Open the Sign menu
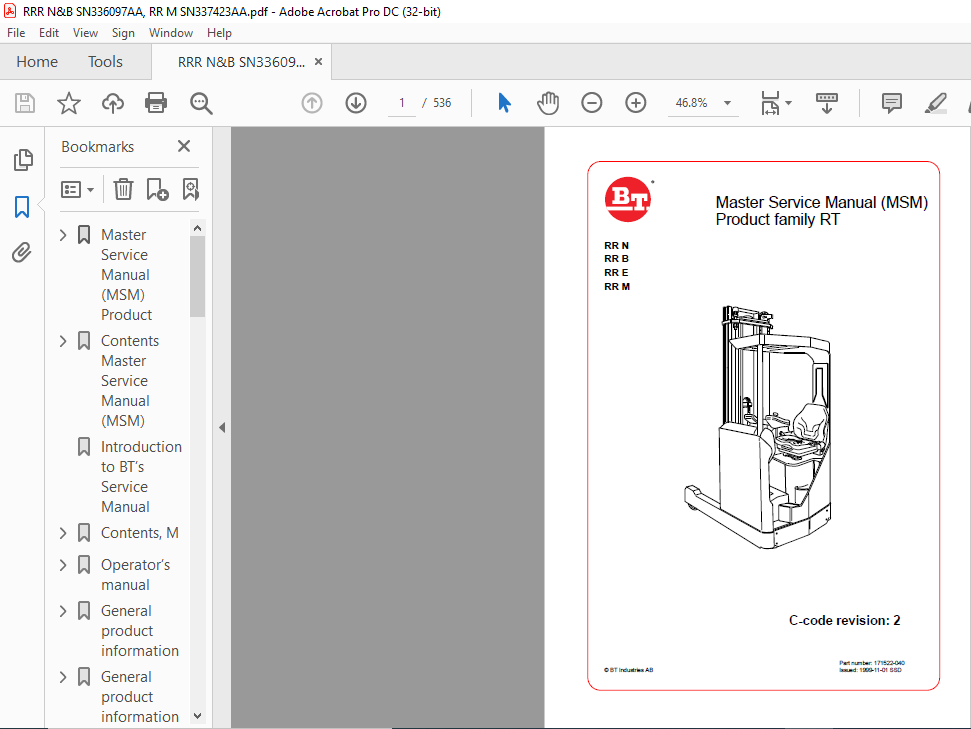This screenshot has width=971, height=729. click(x=123, y=33)
